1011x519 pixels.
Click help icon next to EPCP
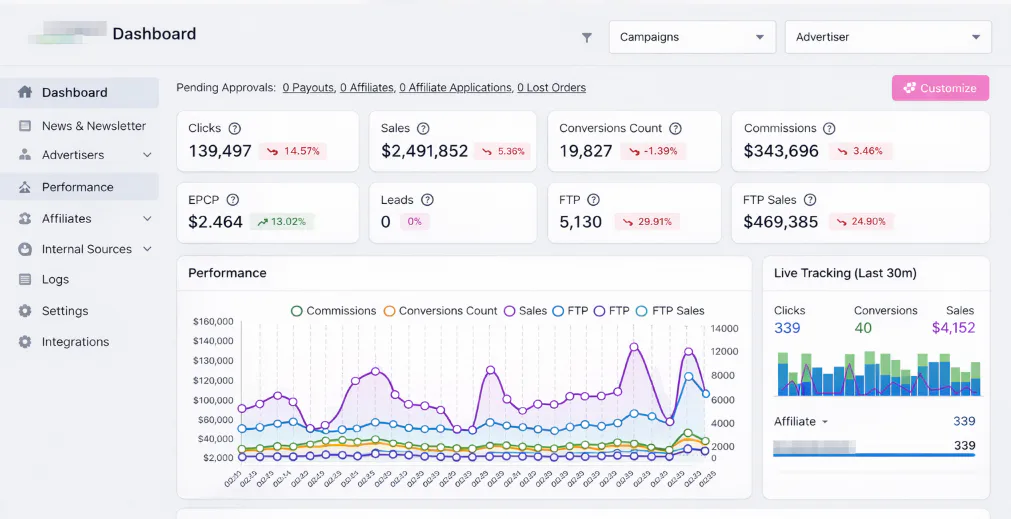coord(233,200)
